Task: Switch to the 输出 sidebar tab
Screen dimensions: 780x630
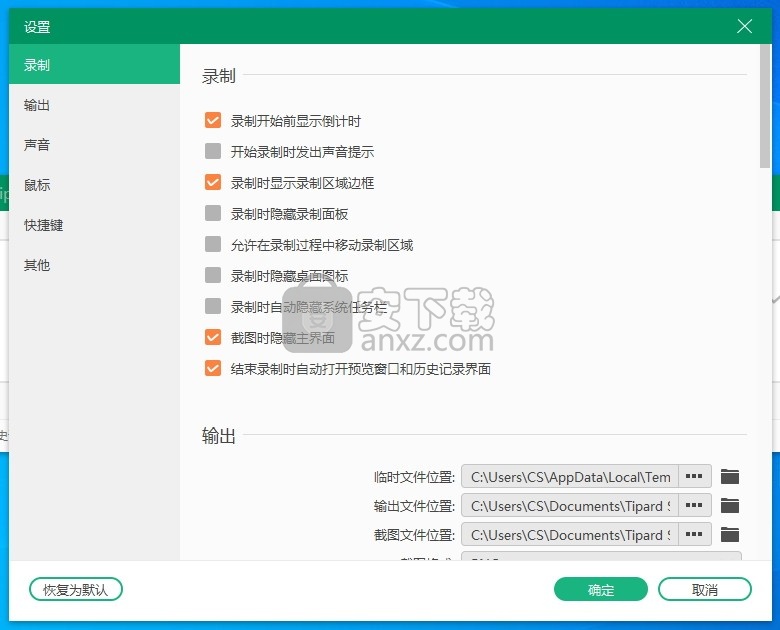Action: click(x=95, y=105)
